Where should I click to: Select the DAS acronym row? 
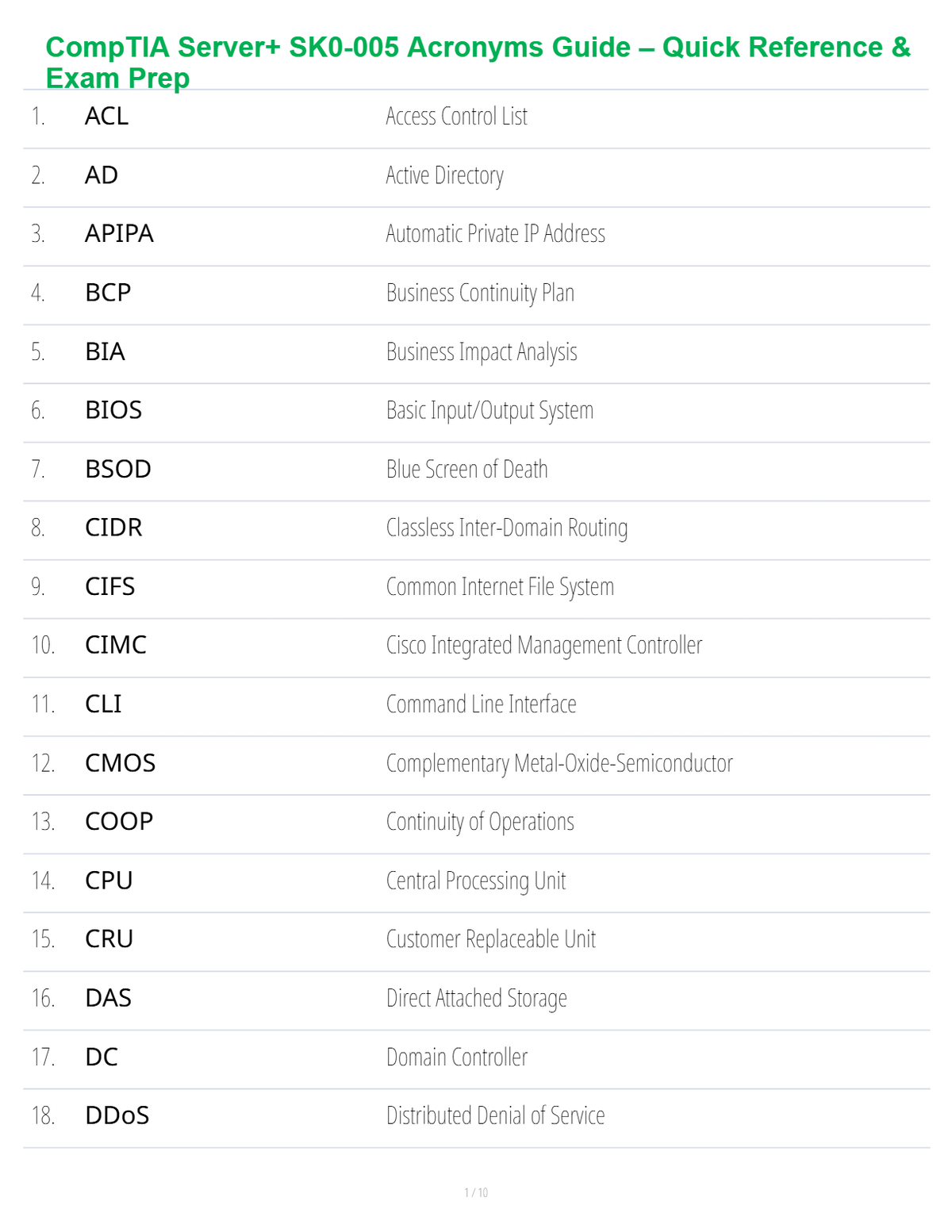tap(476, 998)
